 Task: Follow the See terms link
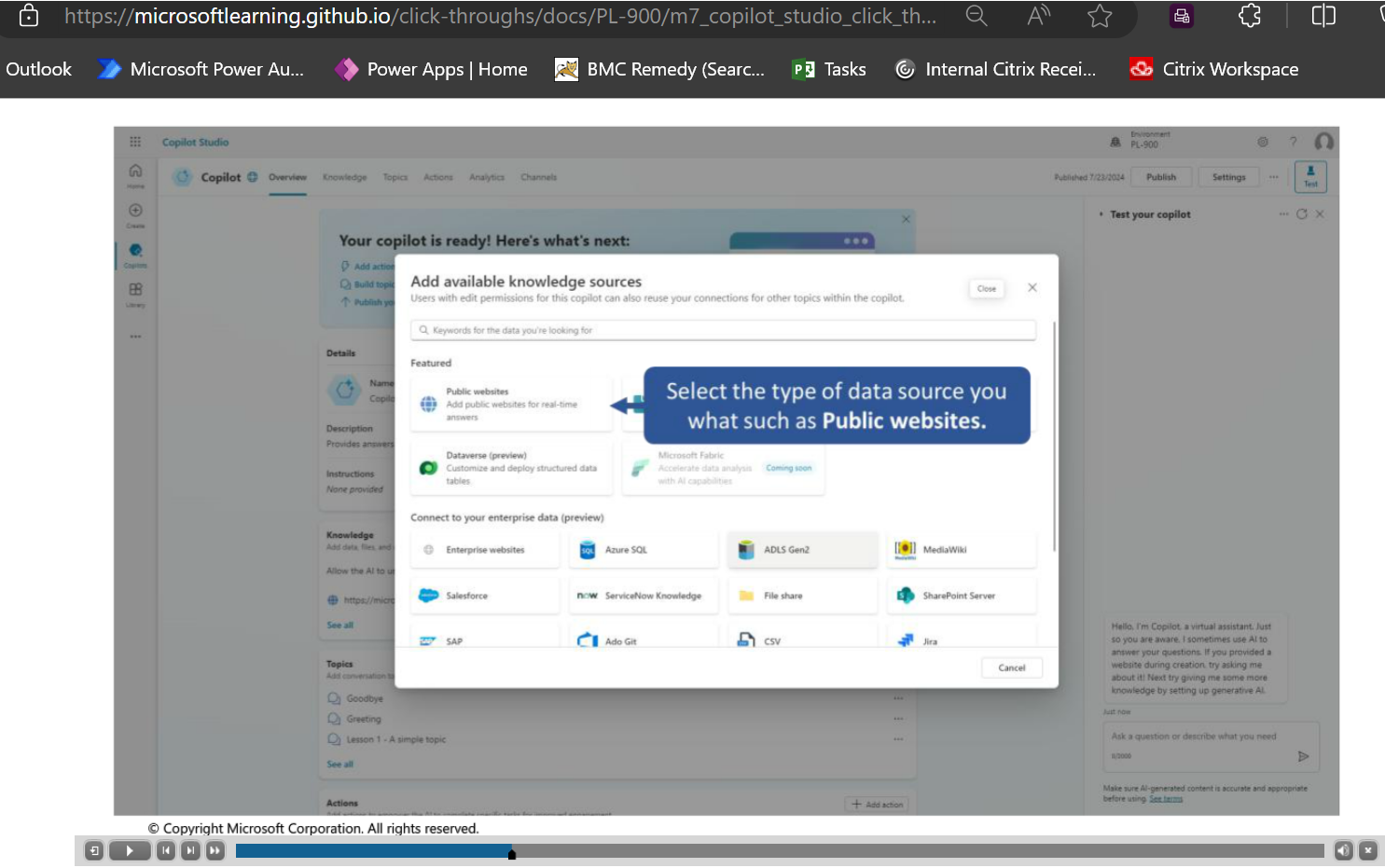[x=1166, y=798]
